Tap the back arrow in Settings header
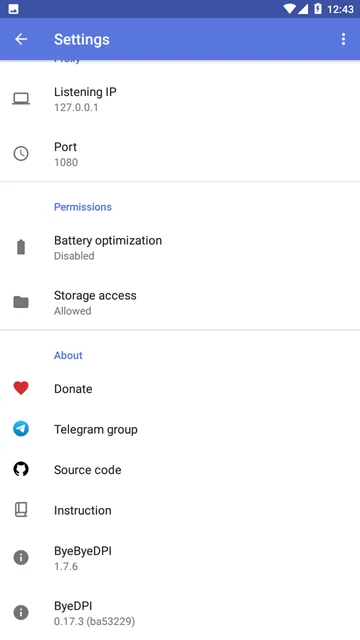 [21, 39]
